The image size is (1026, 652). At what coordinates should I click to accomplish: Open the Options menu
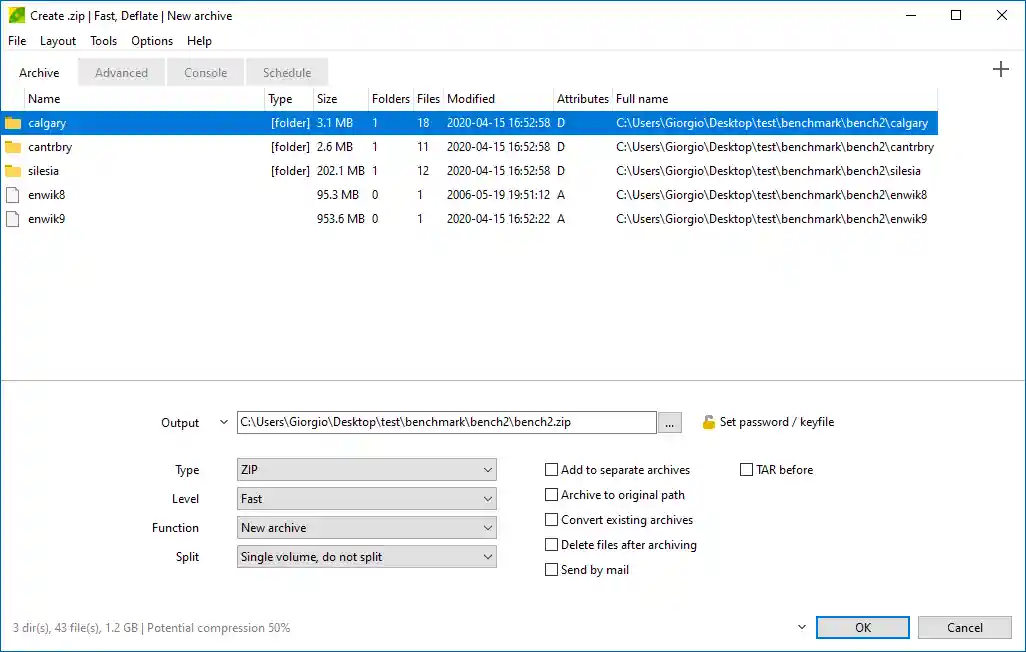click(151, 41)
